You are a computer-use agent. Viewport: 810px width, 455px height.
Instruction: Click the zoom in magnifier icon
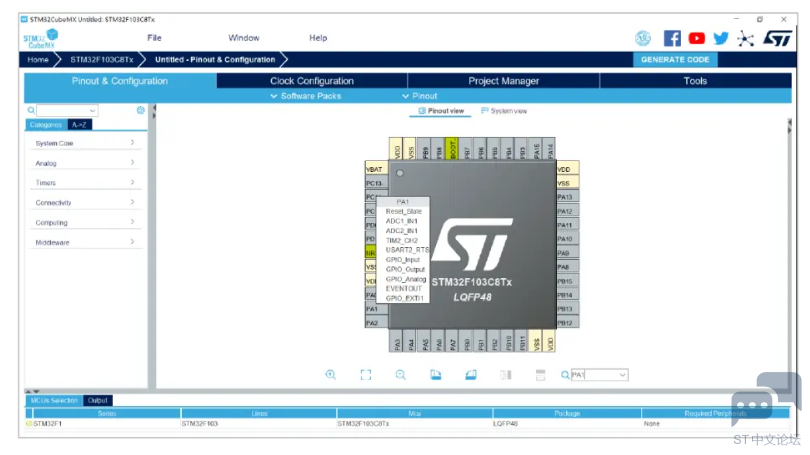click(331, 375)
